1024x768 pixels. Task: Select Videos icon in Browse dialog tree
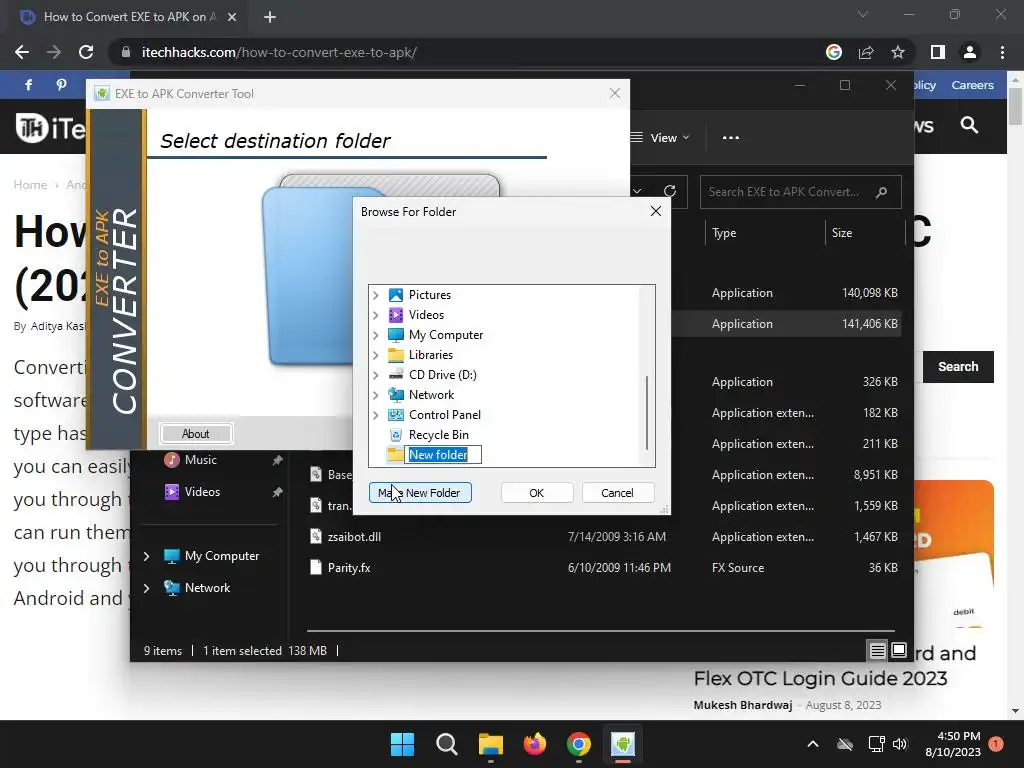(x=396, y=315)
